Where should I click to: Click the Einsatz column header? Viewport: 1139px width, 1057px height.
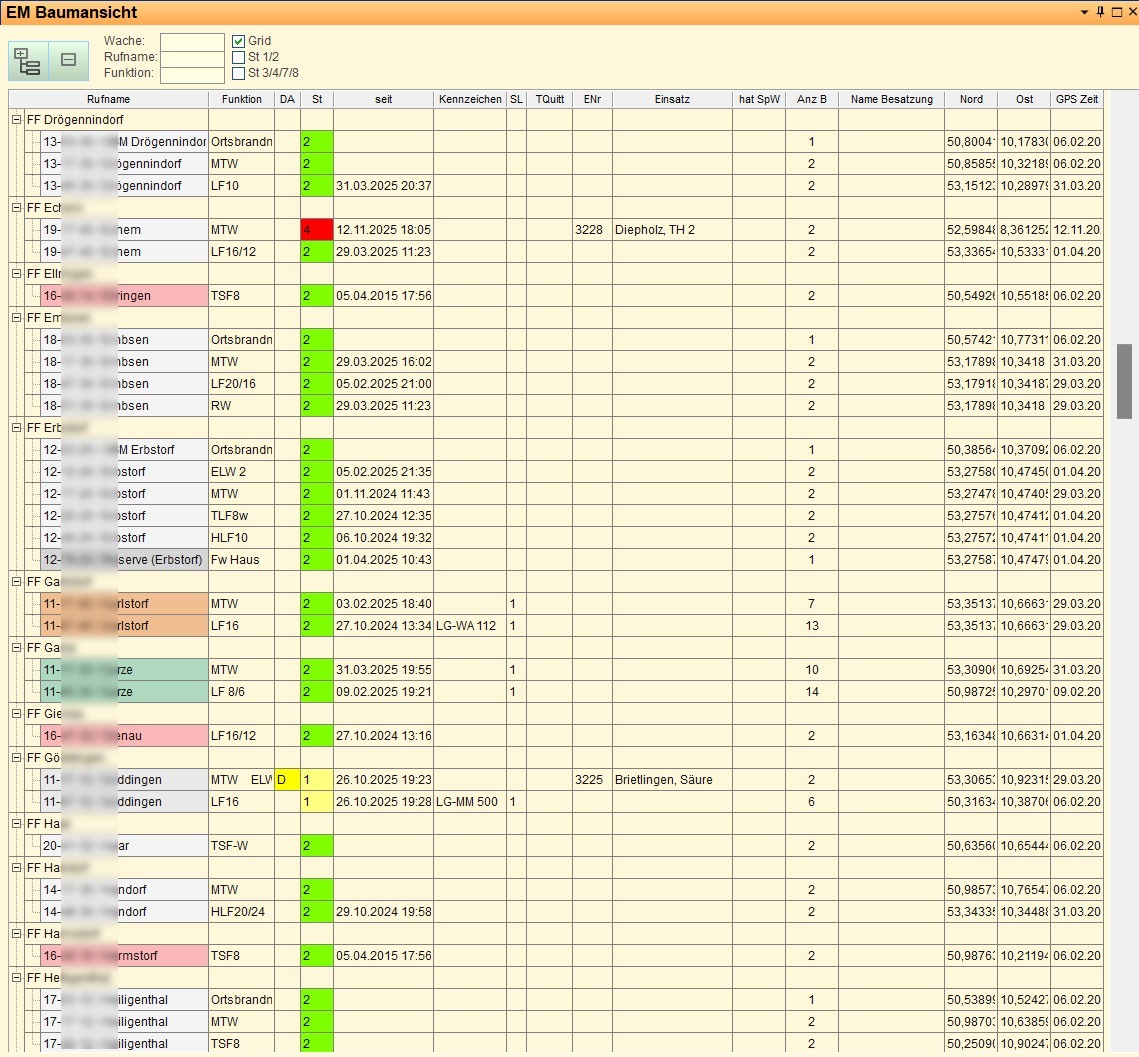tap(672, 99)
